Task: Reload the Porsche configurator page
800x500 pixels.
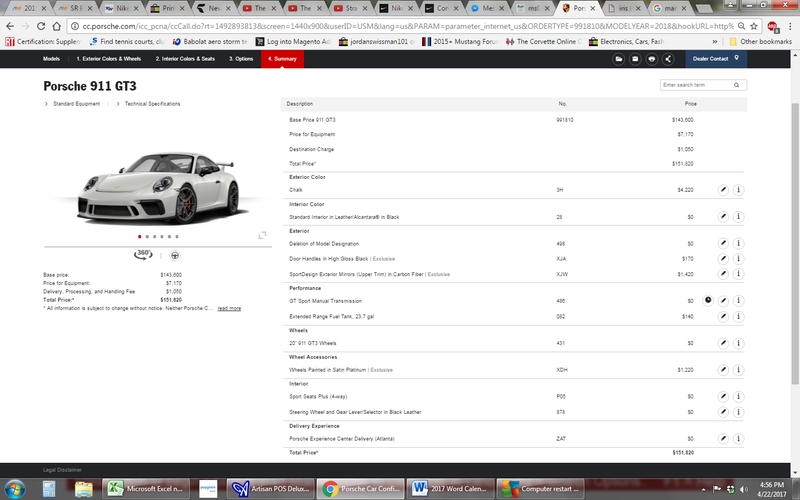Action: (41, 26)
